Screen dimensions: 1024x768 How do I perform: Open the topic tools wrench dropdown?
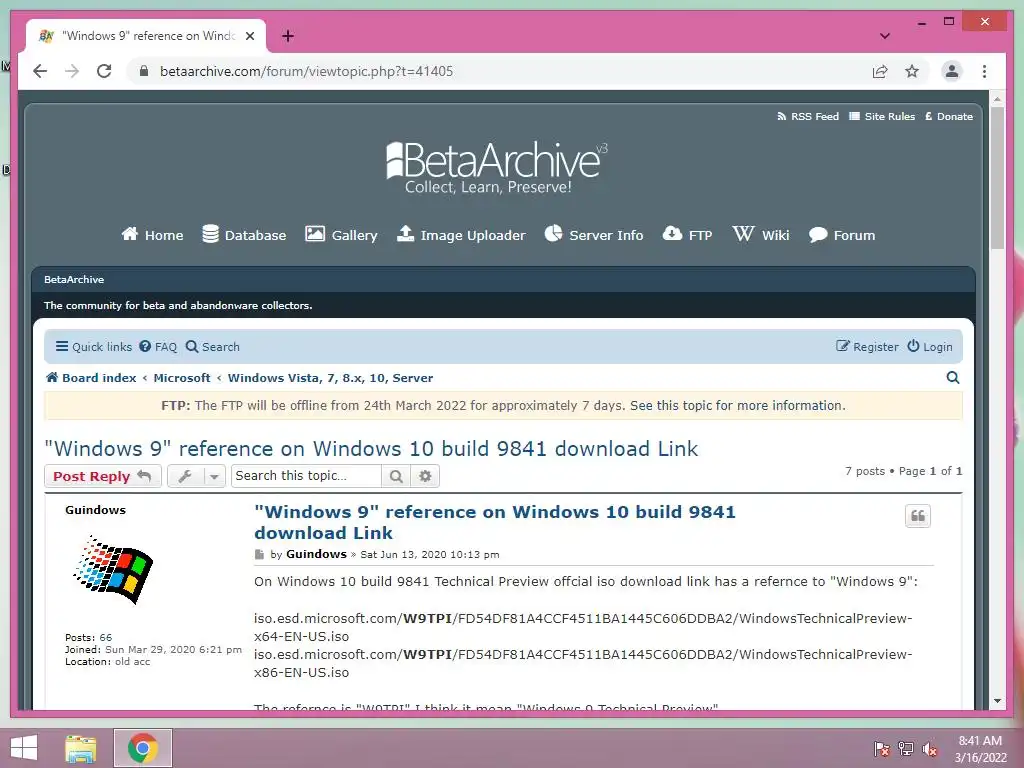coord(197,476)
